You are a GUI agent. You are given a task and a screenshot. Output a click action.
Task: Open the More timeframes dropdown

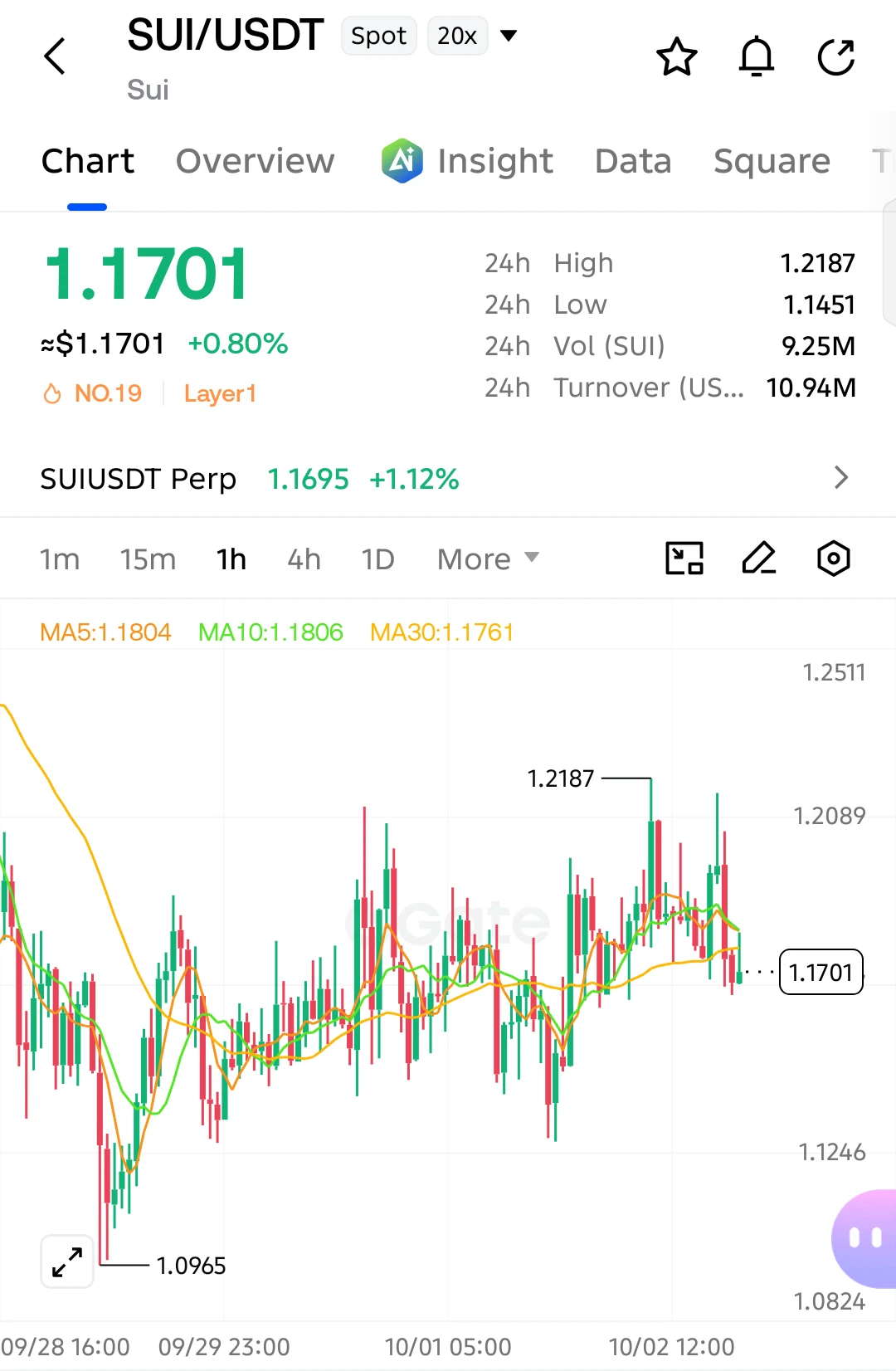(x=489, y=559)
